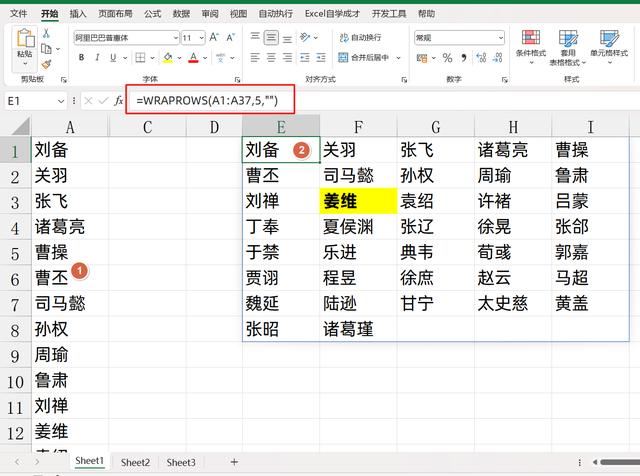Viewport: 640px width, 476px height.
Task: Switch to the 插入 Insert tab
Action: point(78,14)
